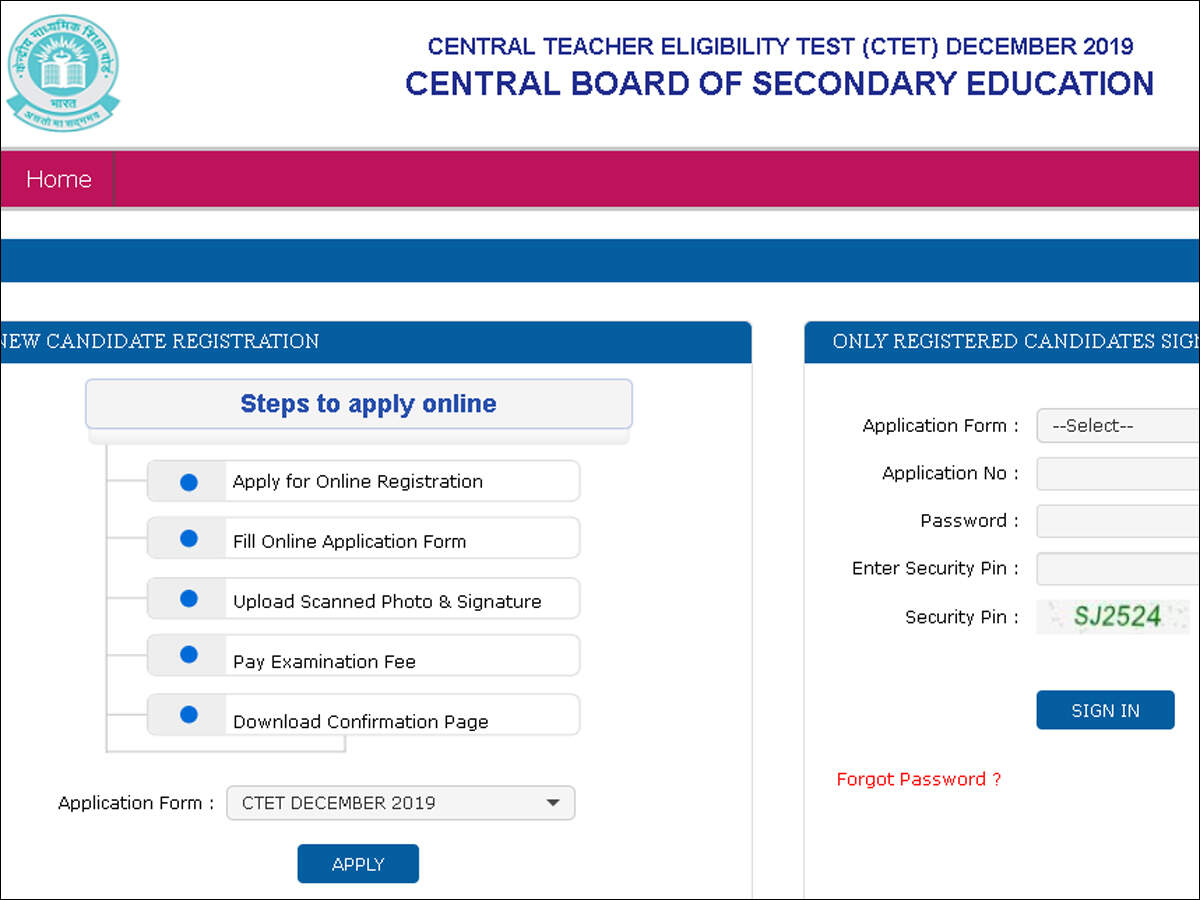Click bullet icon beside Download Confirmation Page

click(189, 715)
